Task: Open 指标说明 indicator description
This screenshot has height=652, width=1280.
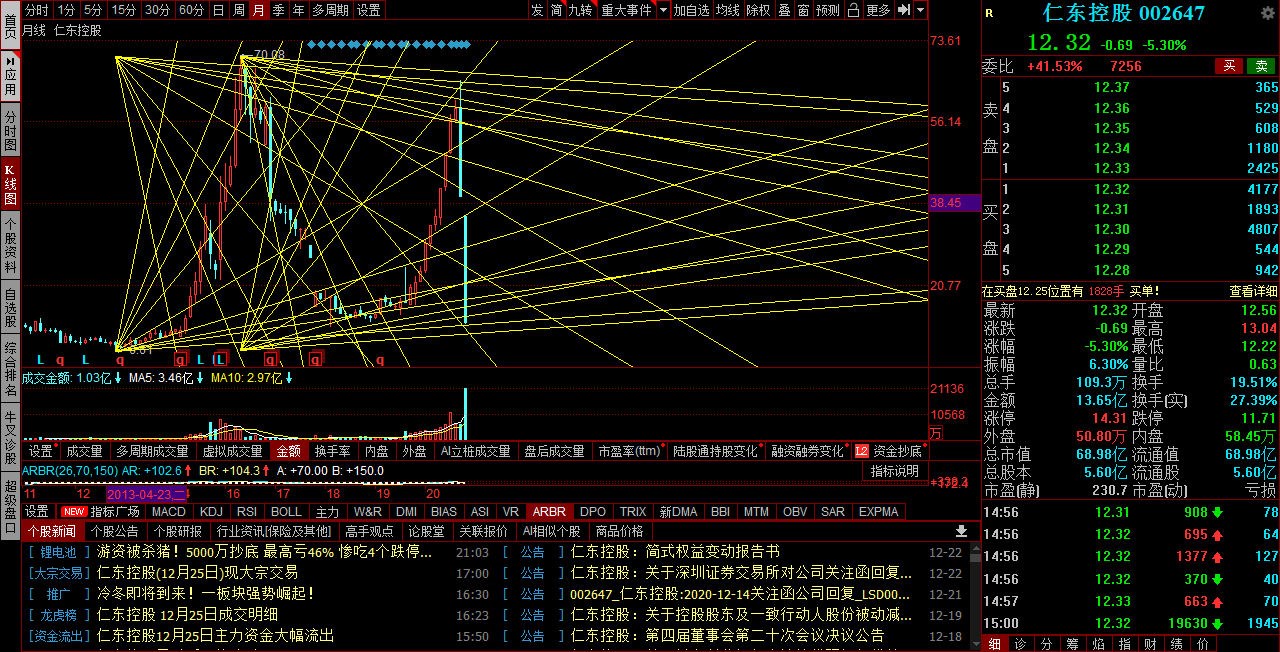Action: click(894, 471)
